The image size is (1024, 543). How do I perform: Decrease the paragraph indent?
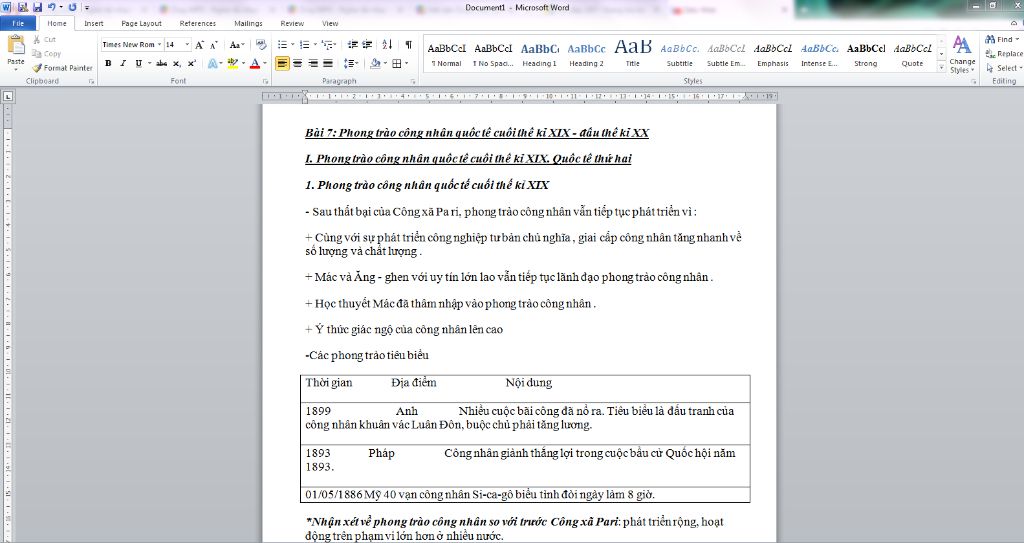[x=353, y=45]
